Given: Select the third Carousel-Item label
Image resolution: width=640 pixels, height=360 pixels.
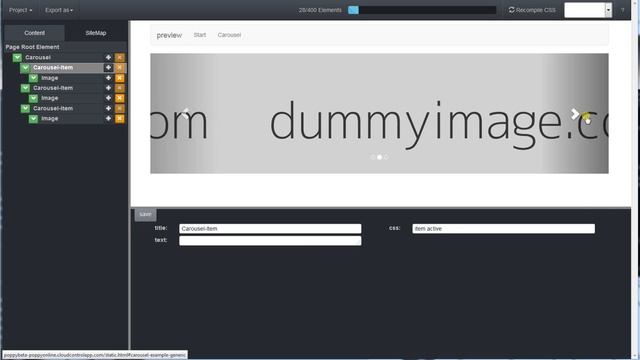Looking at the screenshot, I should [53, 109].
